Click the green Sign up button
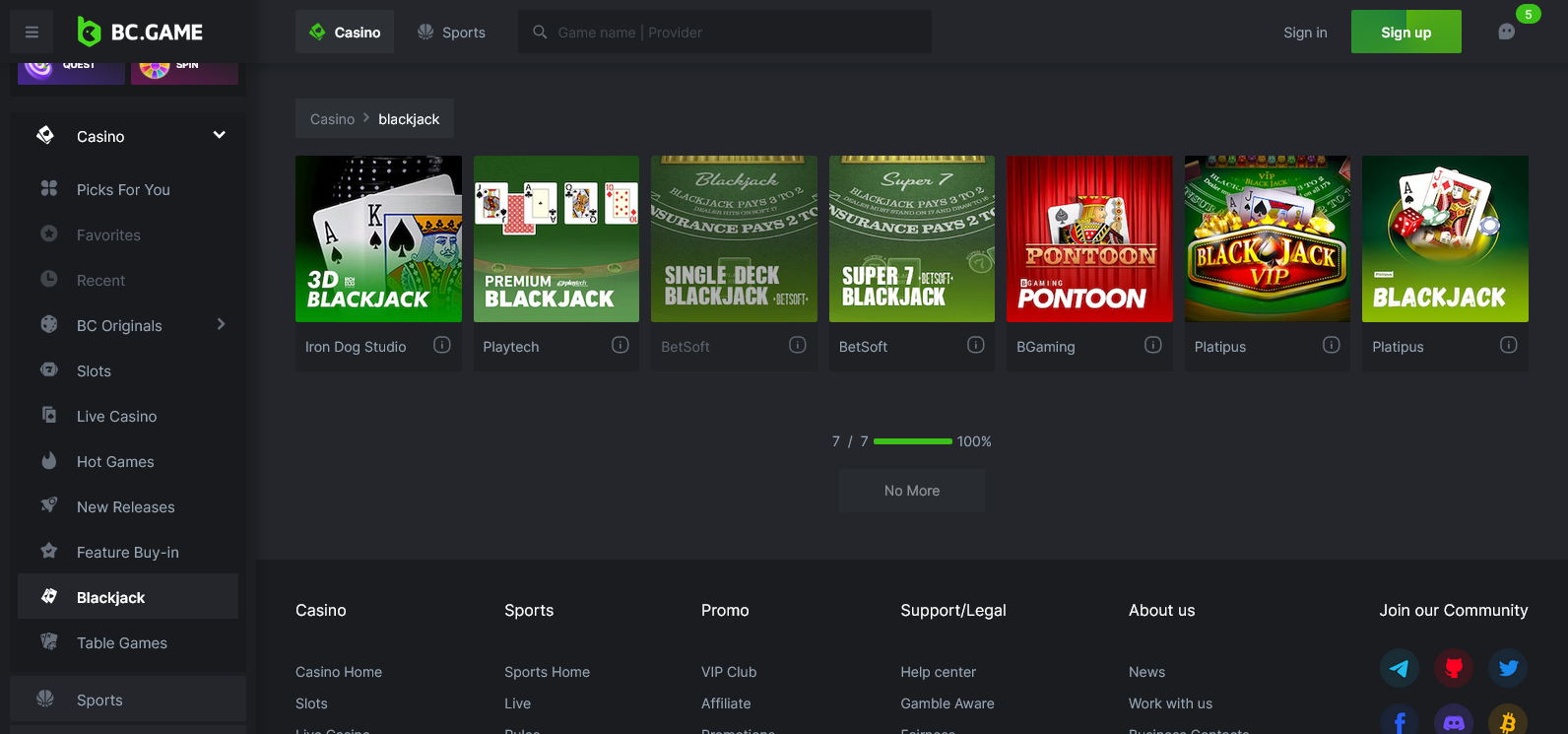1568x734 pixels. click(x=1405, y=32)
